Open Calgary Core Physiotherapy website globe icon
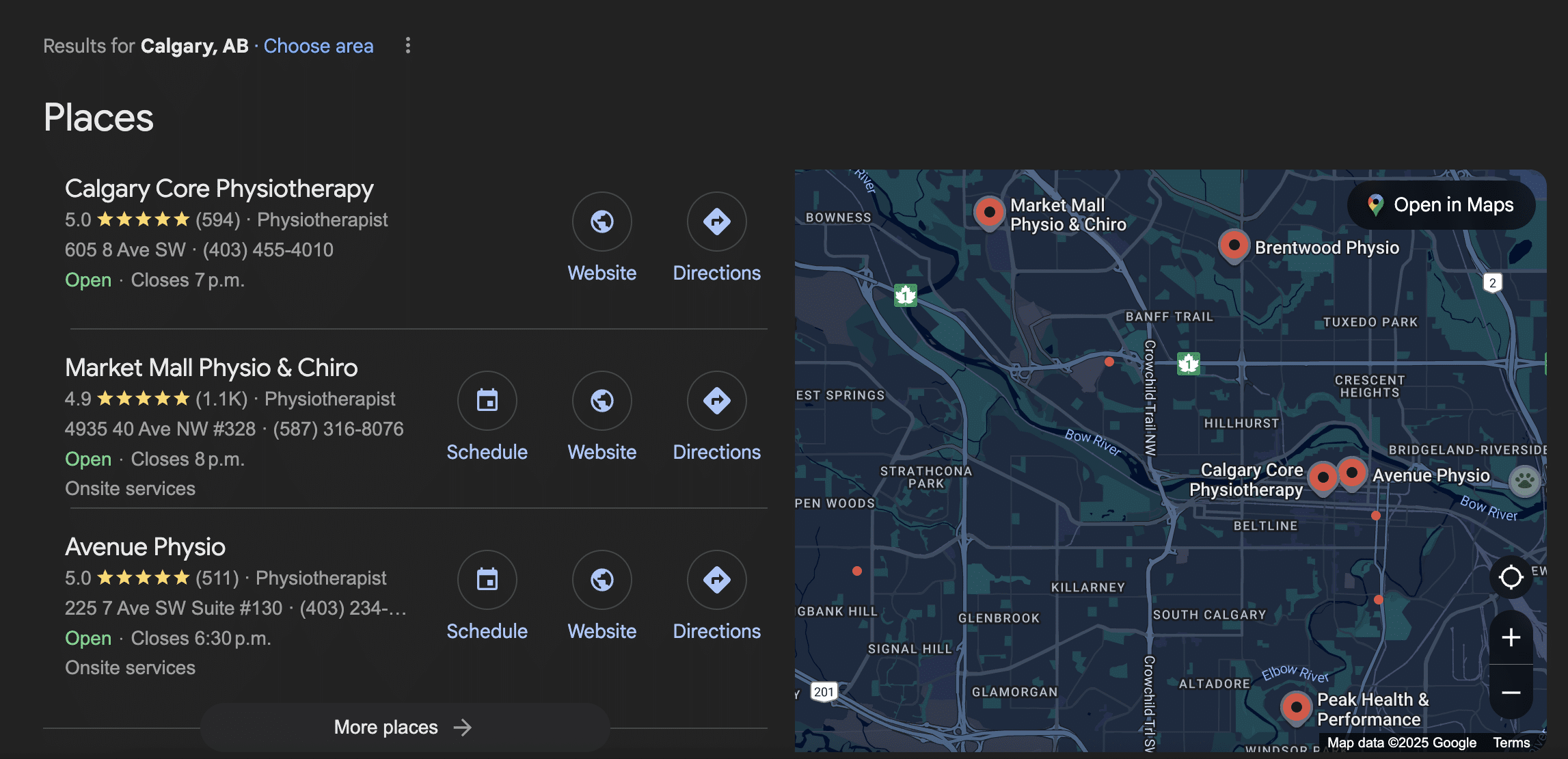This screenshot has height=759, width=1568. [x=602, y=222]
